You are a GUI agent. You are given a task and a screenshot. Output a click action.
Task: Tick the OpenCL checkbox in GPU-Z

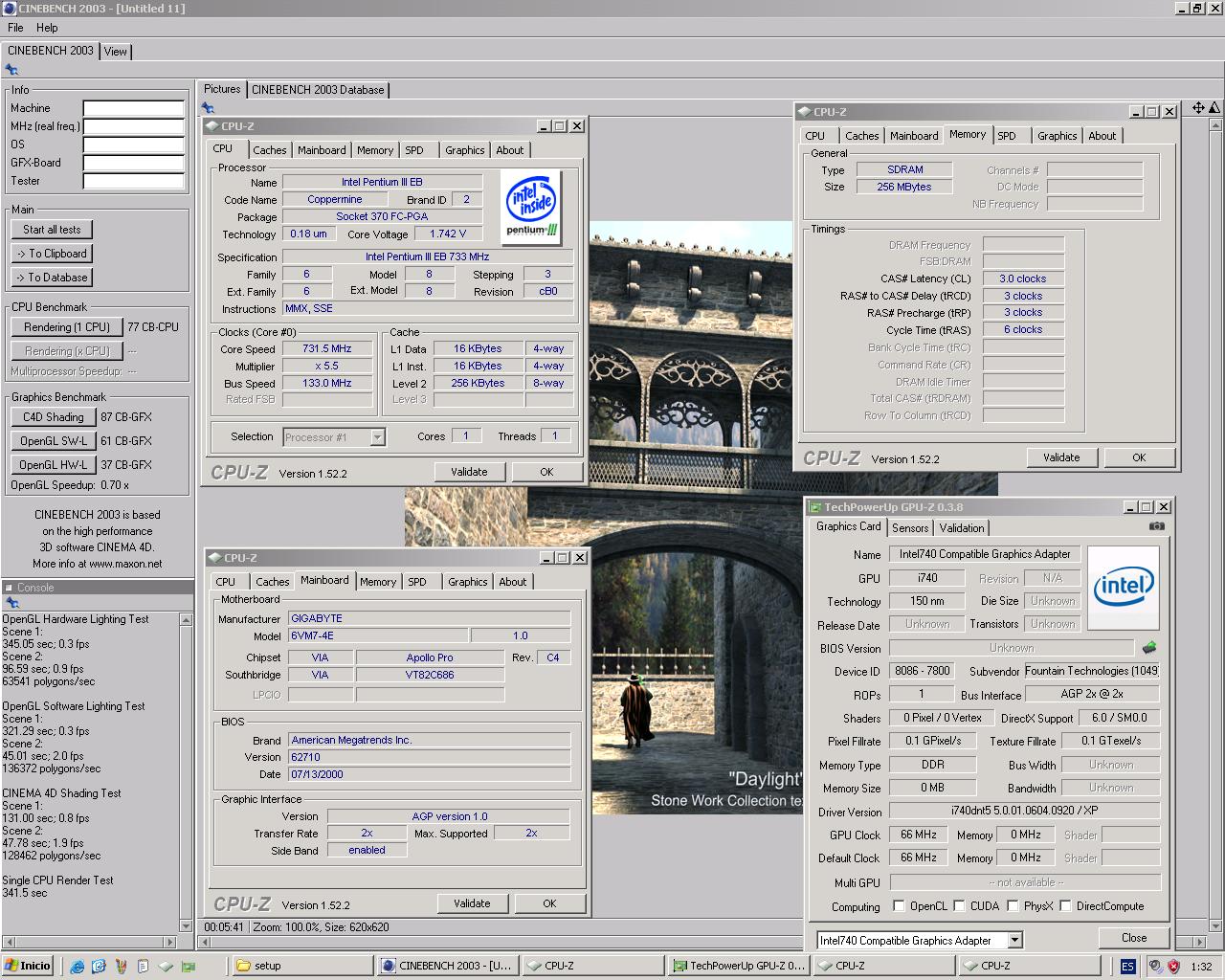[899, 905]
